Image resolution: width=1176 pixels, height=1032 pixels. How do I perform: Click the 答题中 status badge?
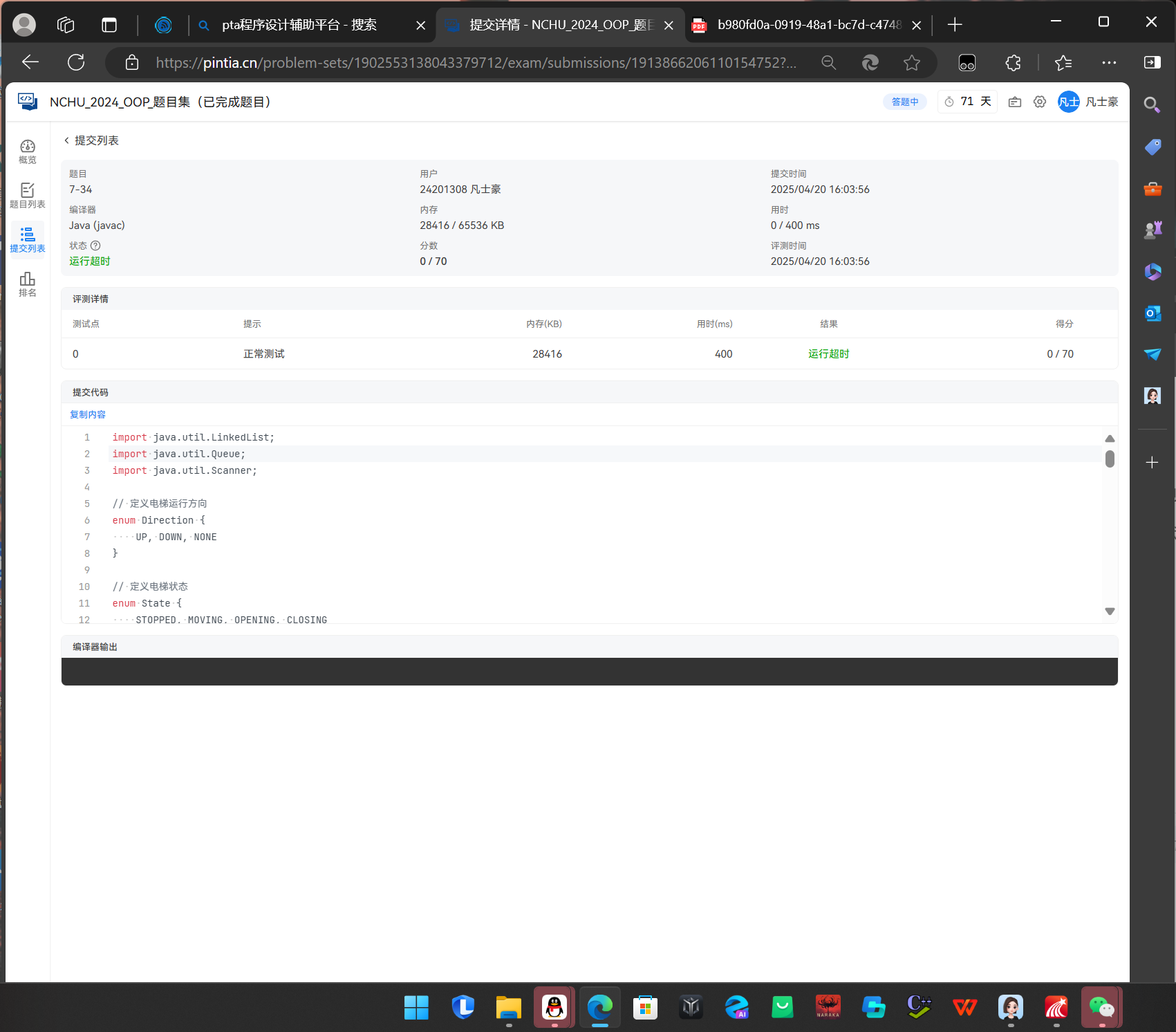click(905, 102)
